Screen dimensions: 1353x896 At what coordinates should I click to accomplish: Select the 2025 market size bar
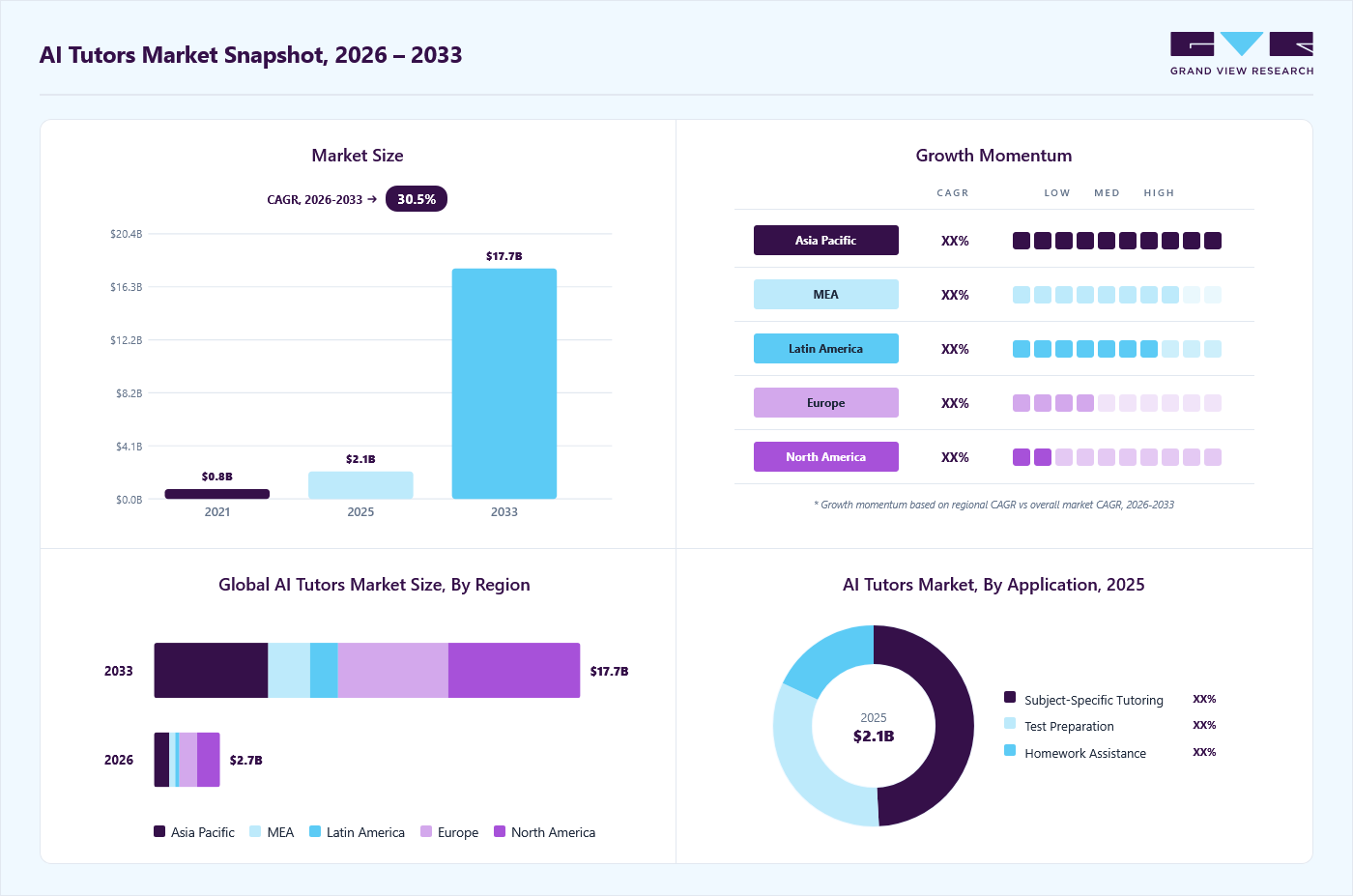coord(360,485)
